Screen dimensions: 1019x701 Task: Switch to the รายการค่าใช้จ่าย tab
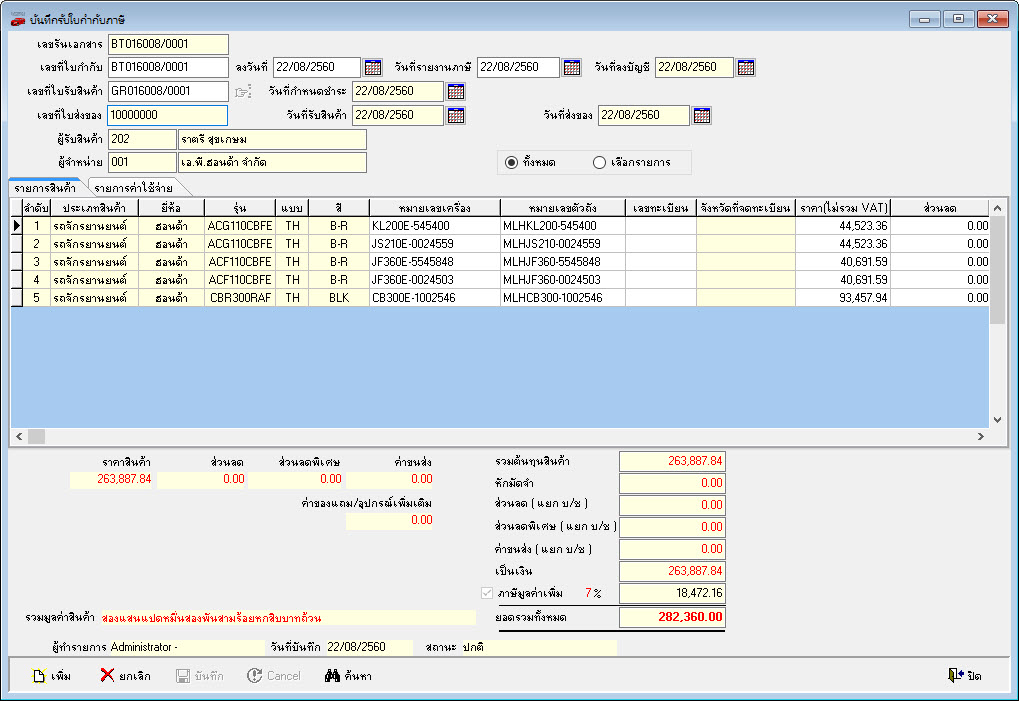click(x=134, y=188)
